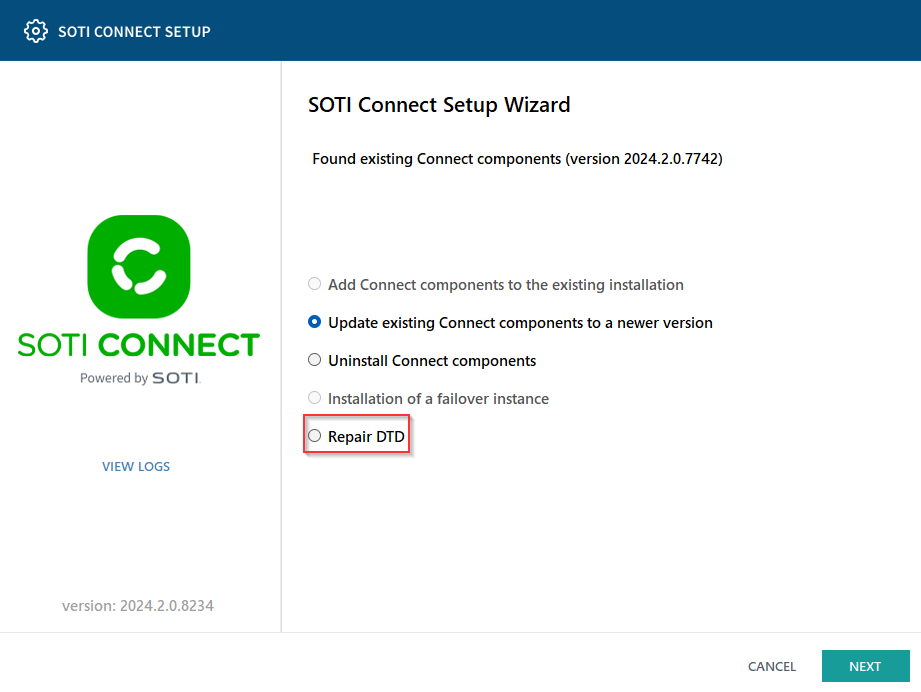
Task: Click the version 2024.2.0.8234 text
Action: click(137, 606)
